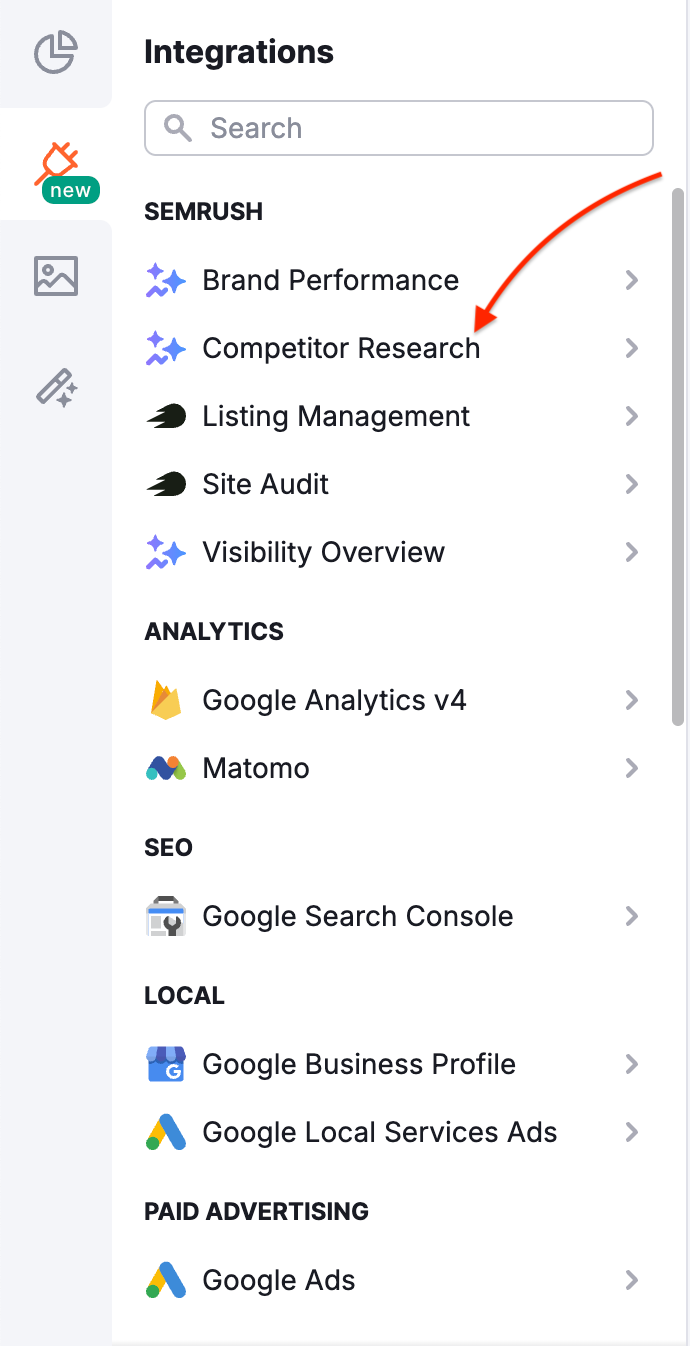The image size is (690, 1346).
Task: Click the Google Business Profile icon
Action: point(165,1064)
